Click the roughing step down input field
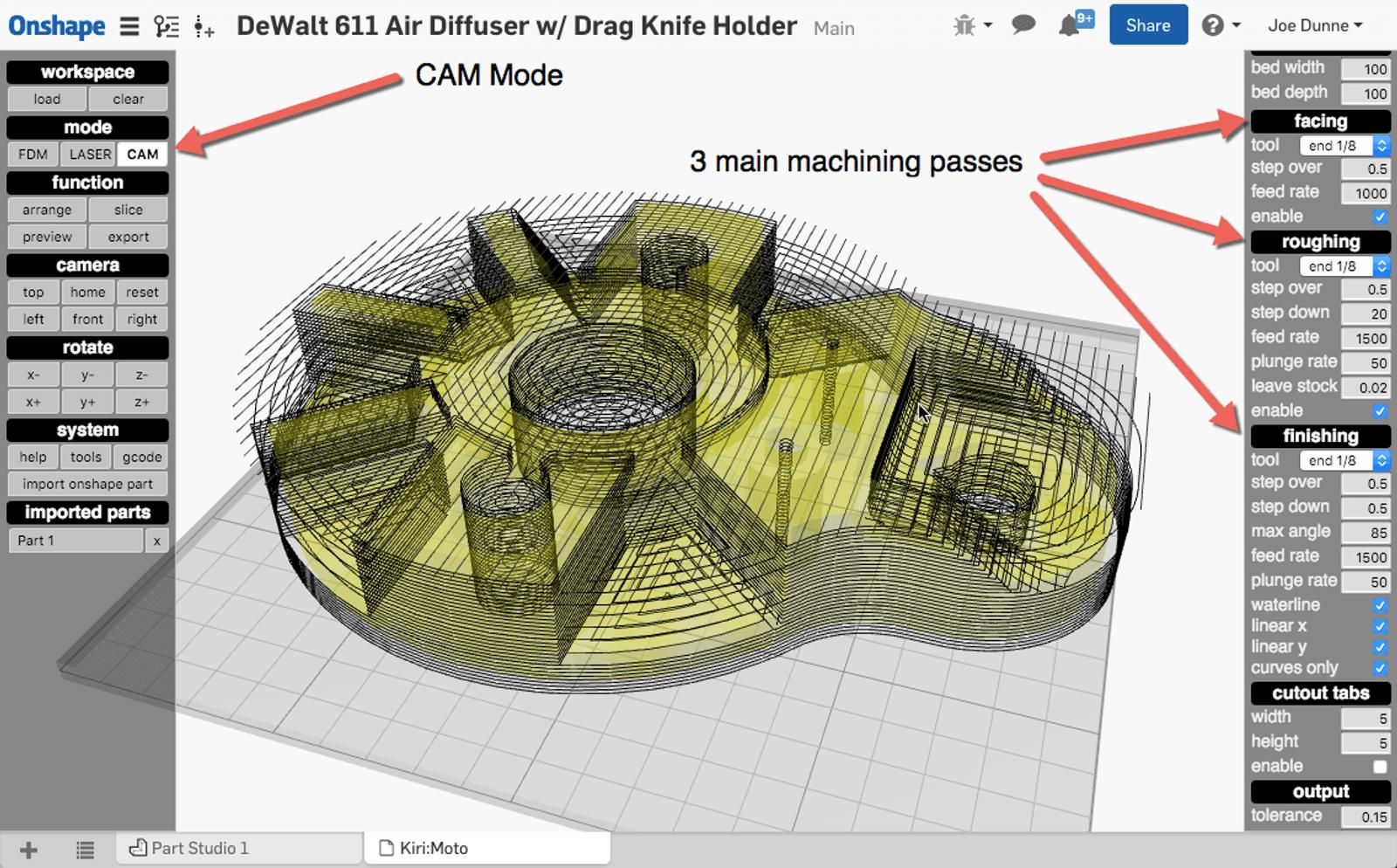Image resolution: width=1397 pixels, height=868 pixels. 1366,313
